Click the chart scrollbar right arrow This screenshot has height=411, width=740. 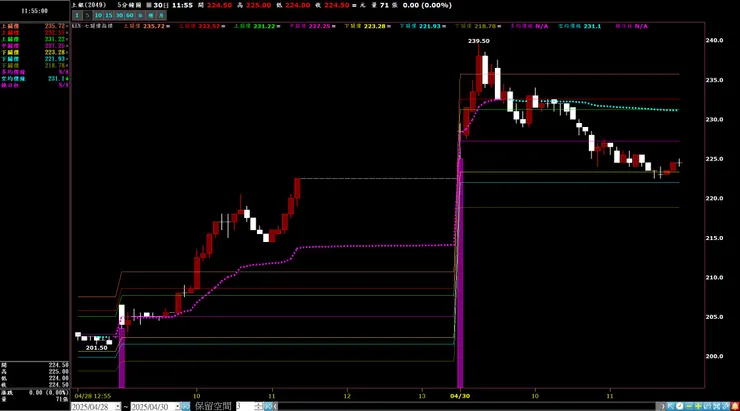pos(663,406)
